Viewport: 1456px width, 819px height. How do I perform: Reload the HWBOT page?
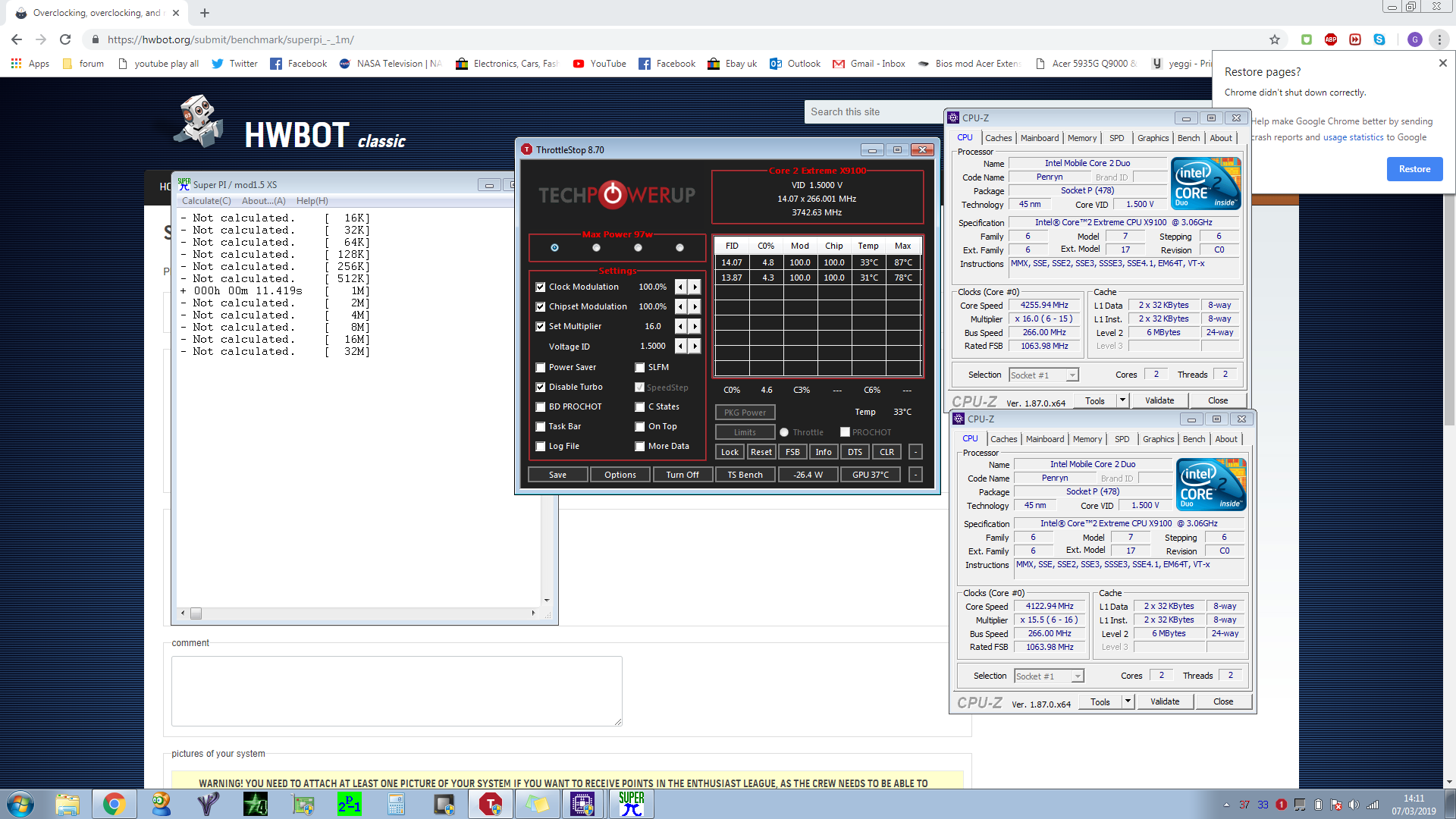65,39
